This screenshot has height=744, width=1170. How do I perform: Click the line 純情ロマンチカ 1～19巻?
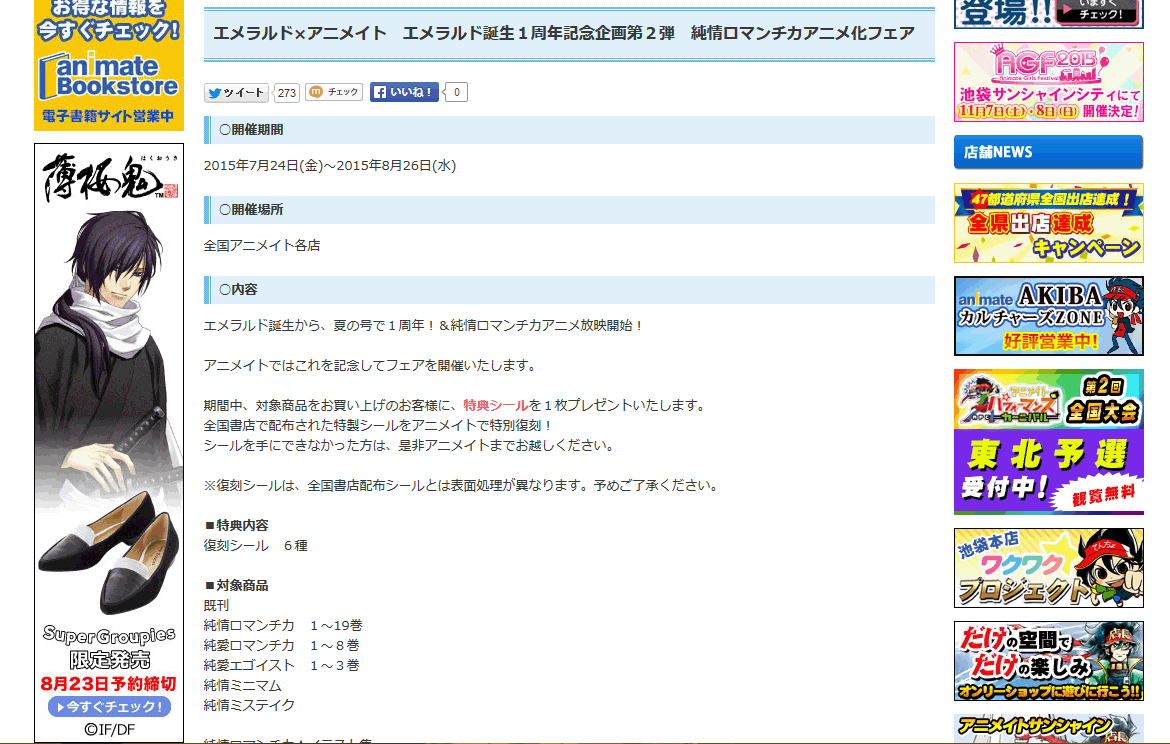click(283, 625)
